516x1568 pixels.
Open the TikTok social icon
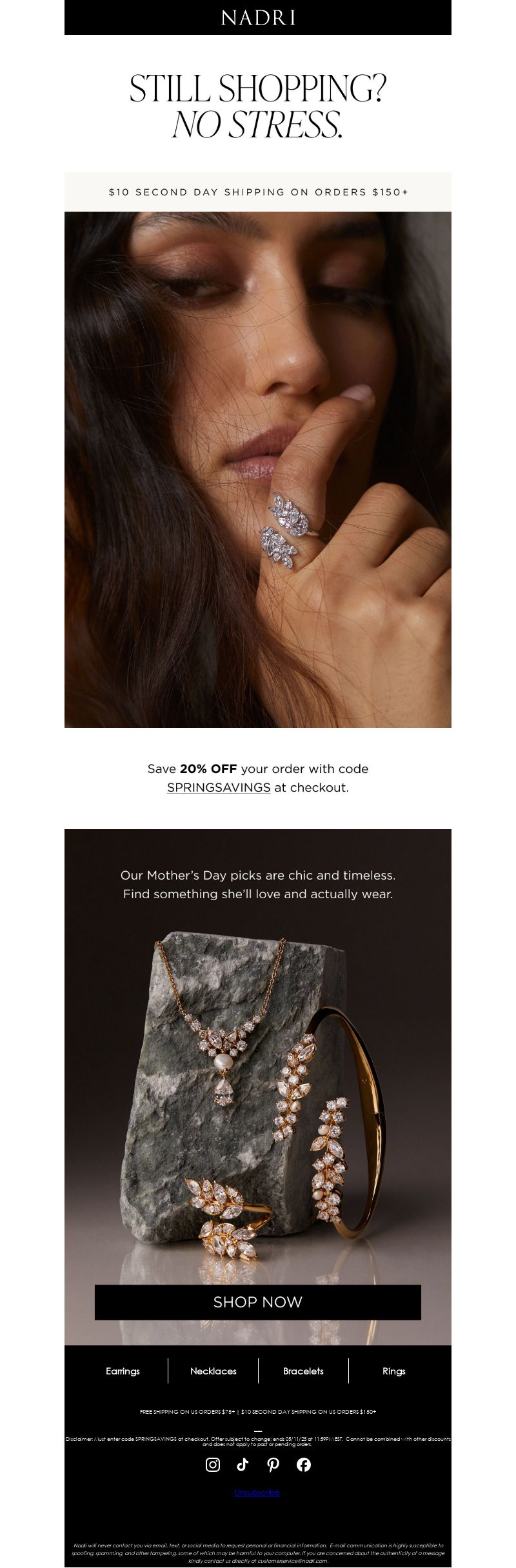(x=243, y=1464)
